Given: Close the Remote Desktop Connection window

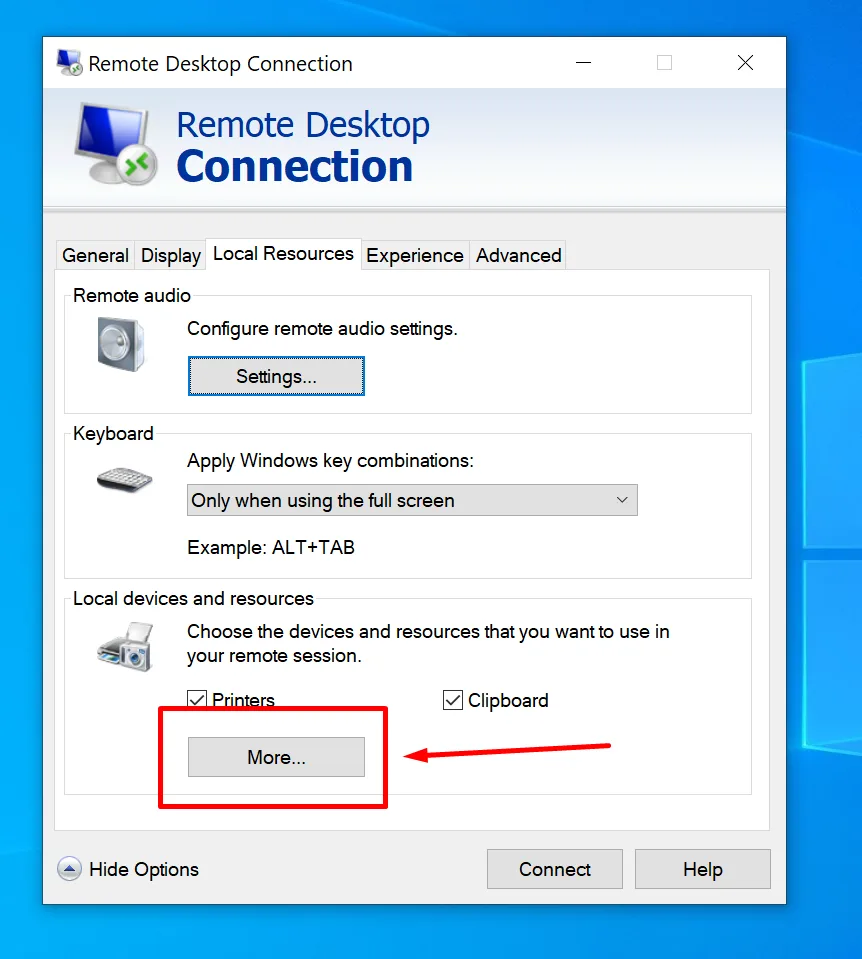Looking at the screenshot, I should (745, 62).
